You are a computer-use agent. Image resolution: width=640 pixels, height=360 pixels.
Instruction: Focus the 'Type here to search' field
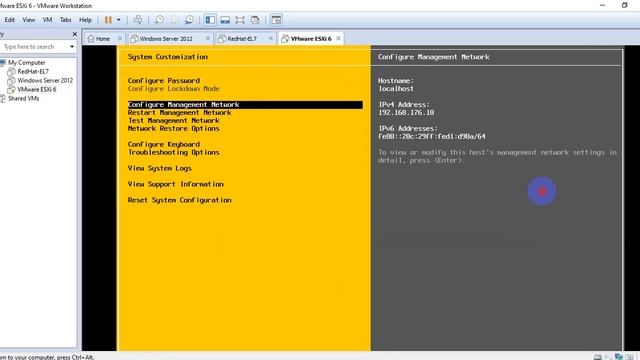35,47
